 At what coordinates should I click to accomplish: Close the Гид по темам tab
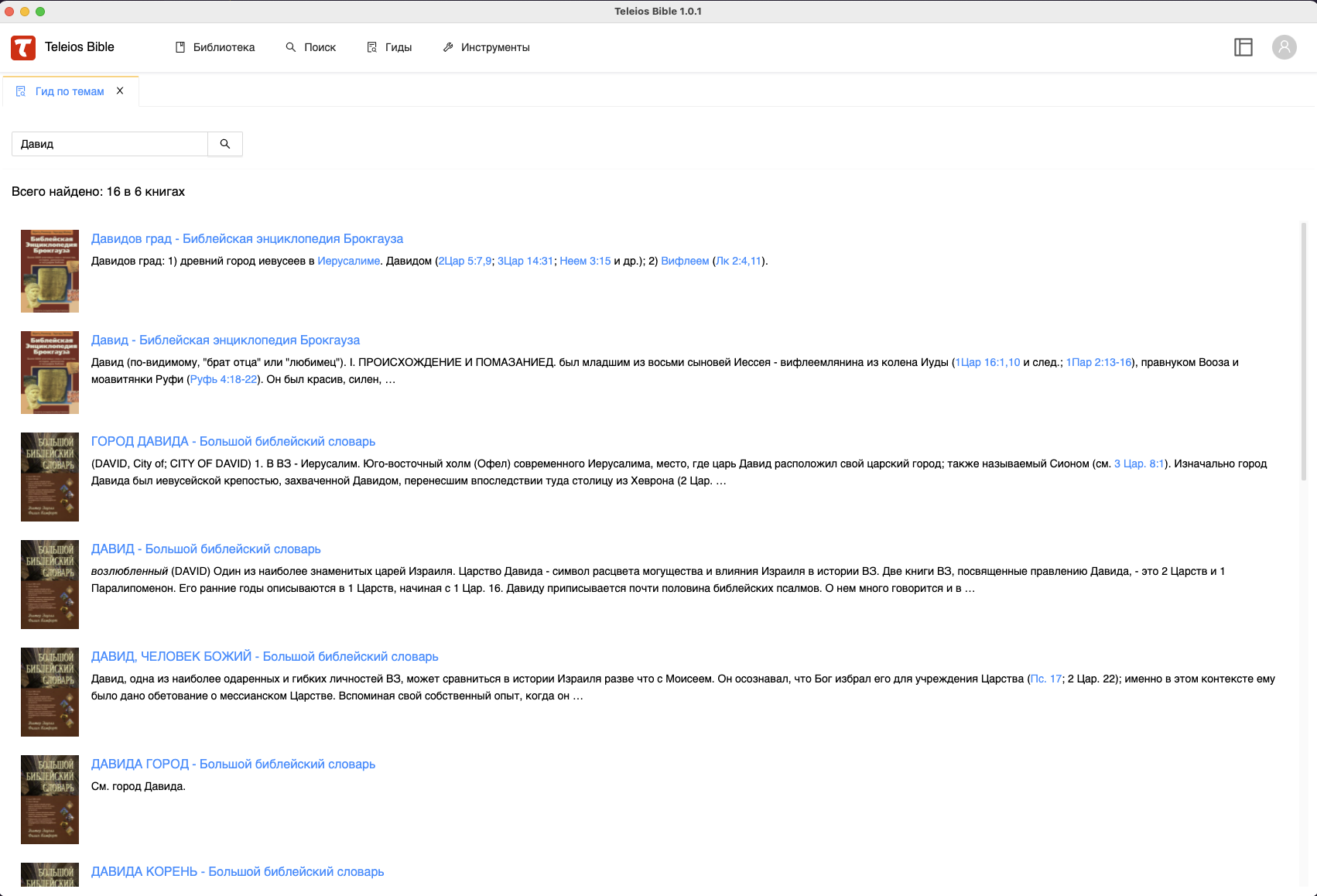pos(120,91)
